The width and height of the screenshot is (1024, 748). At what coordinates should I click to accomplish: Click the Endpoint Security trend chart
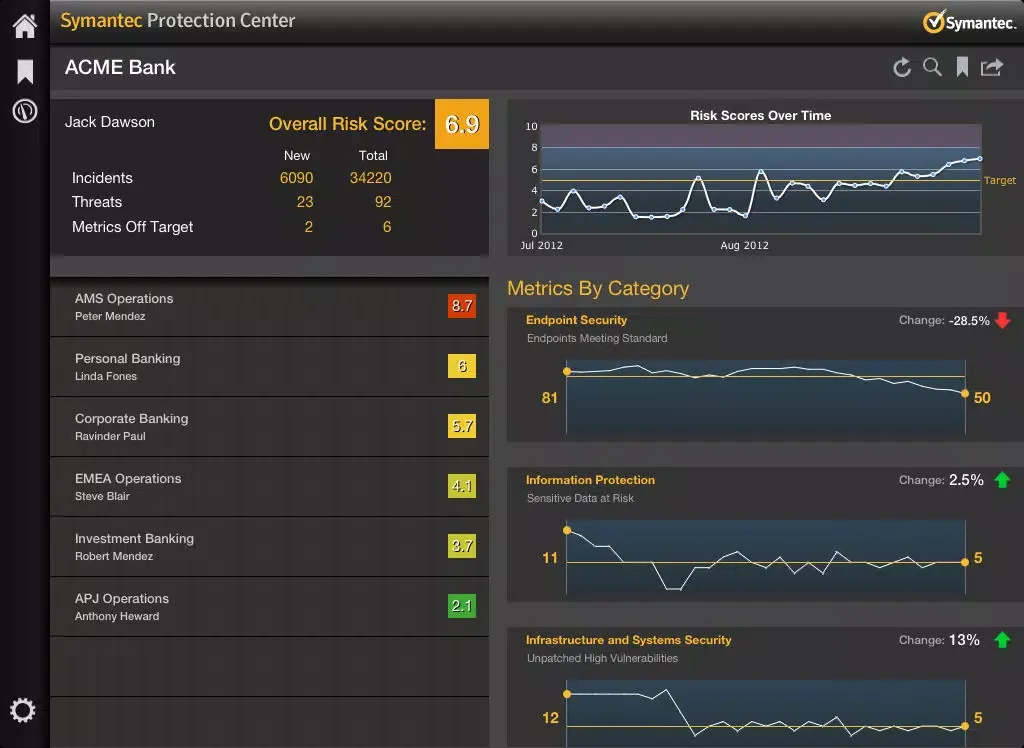point(765,397)
